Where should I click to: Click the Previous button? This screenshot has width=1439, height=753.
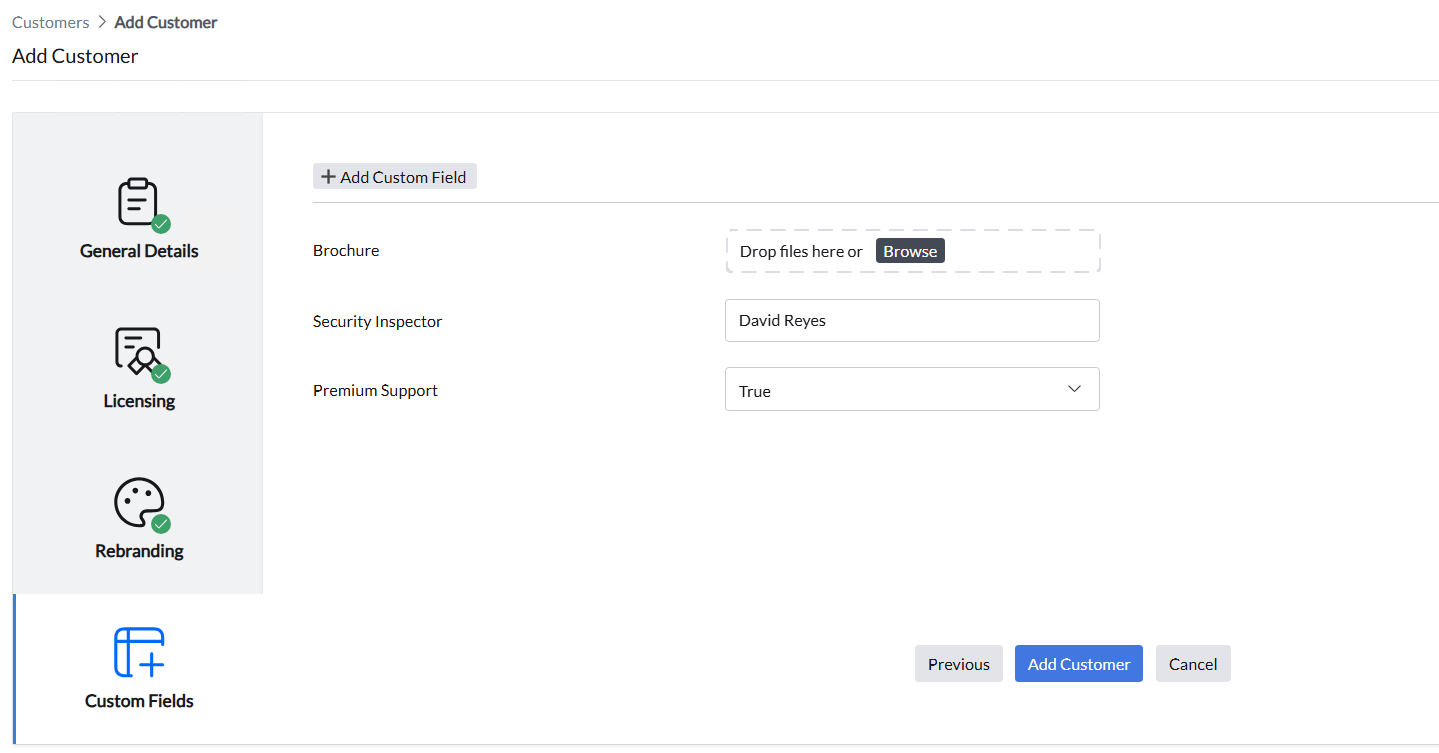click(958, 664)
